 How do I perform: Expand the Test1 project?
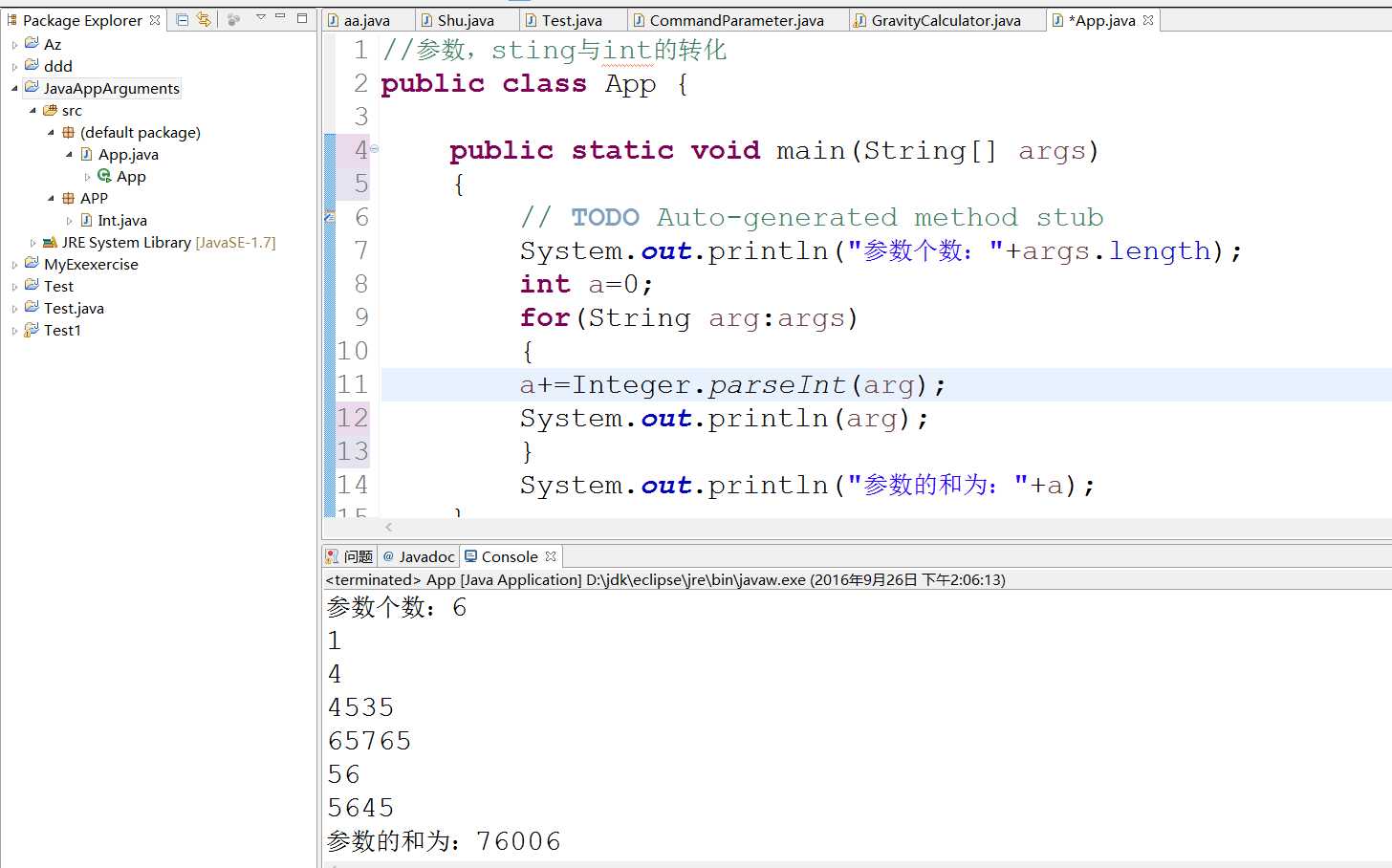click(x=14, y=331)
